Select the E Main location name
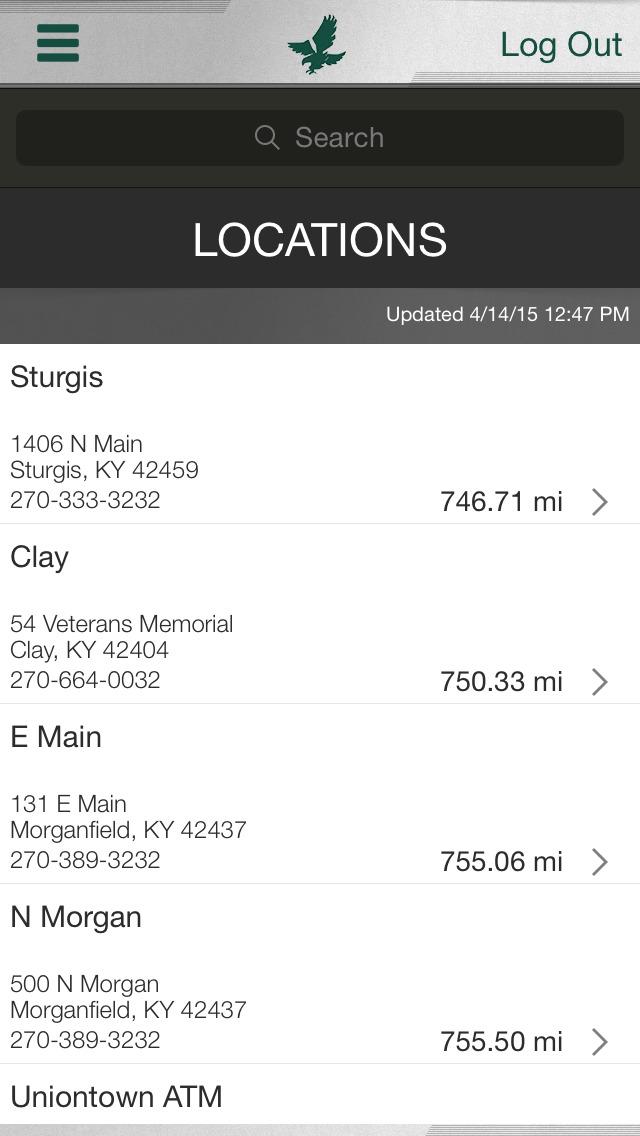This screenshot has height=1136, width=640. point(56,737)
